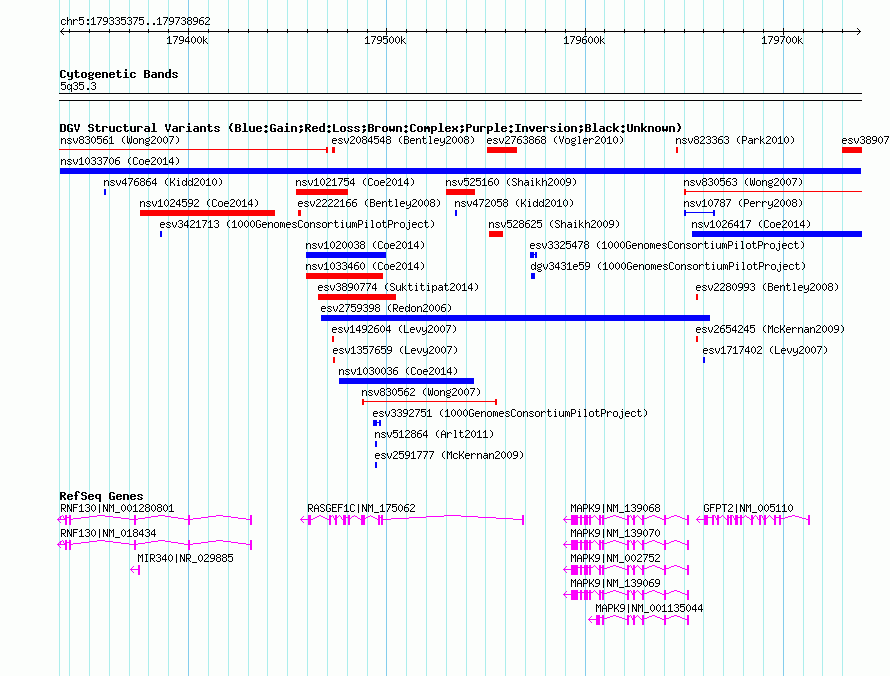The image size is (890, 676).
Task: Click the MAPK9|NM_139069 gene label
Action: tap(615, 583)
